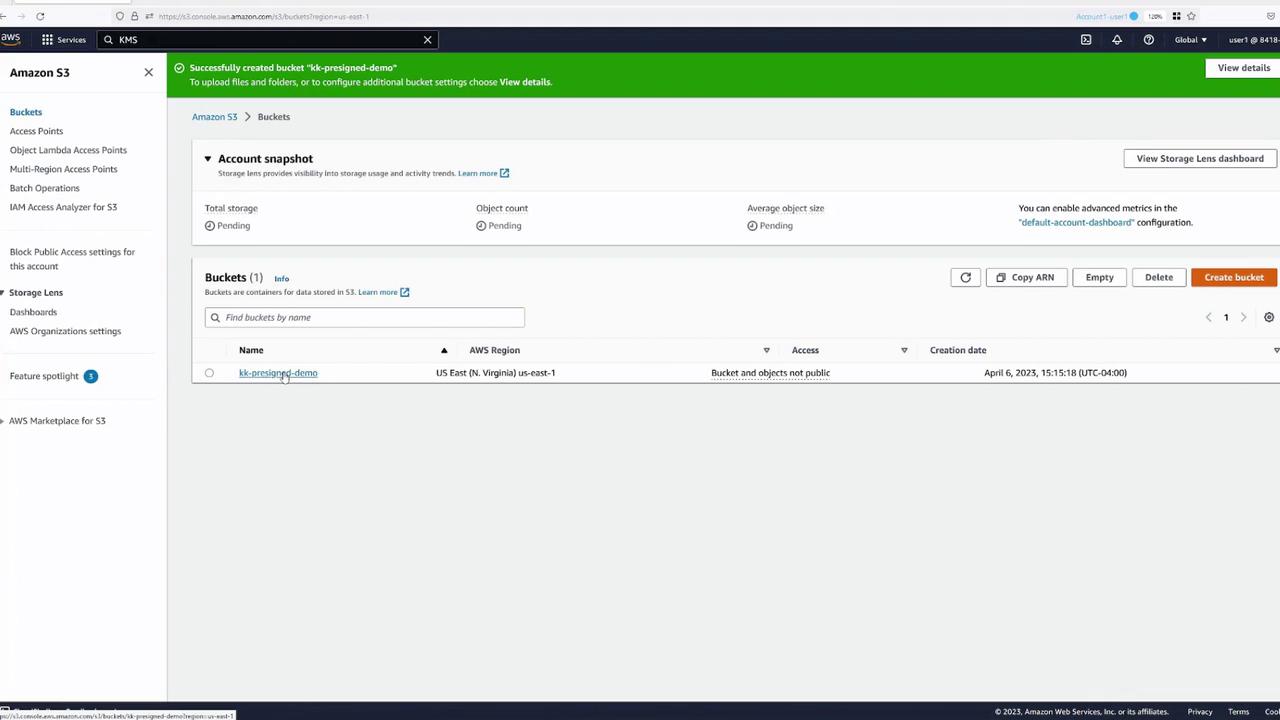Click the Find buckets by name field
1280x720 pixels.
click(x=365, y=317)
